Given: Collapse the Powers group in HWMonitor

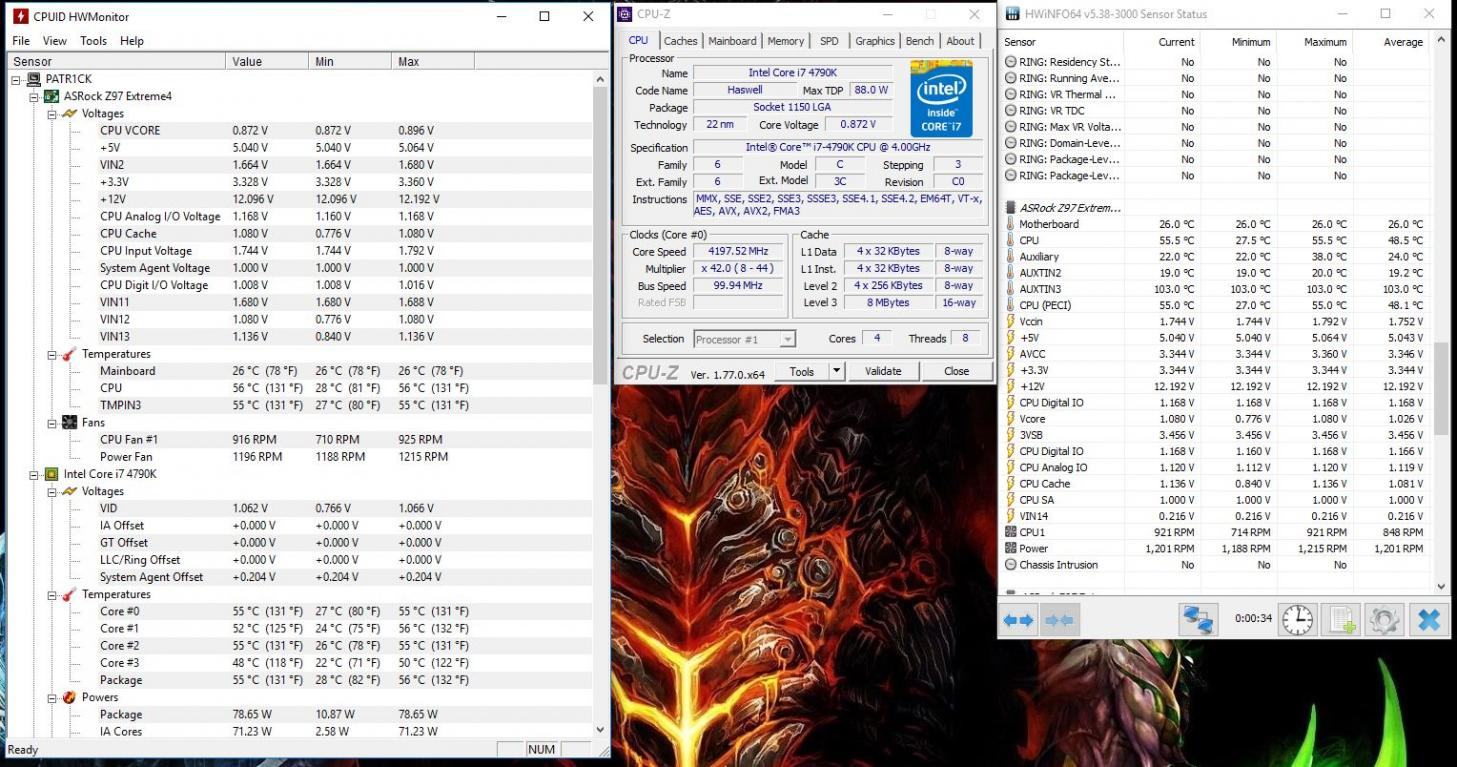Looking at the screenshot, I should click(52, 697).
